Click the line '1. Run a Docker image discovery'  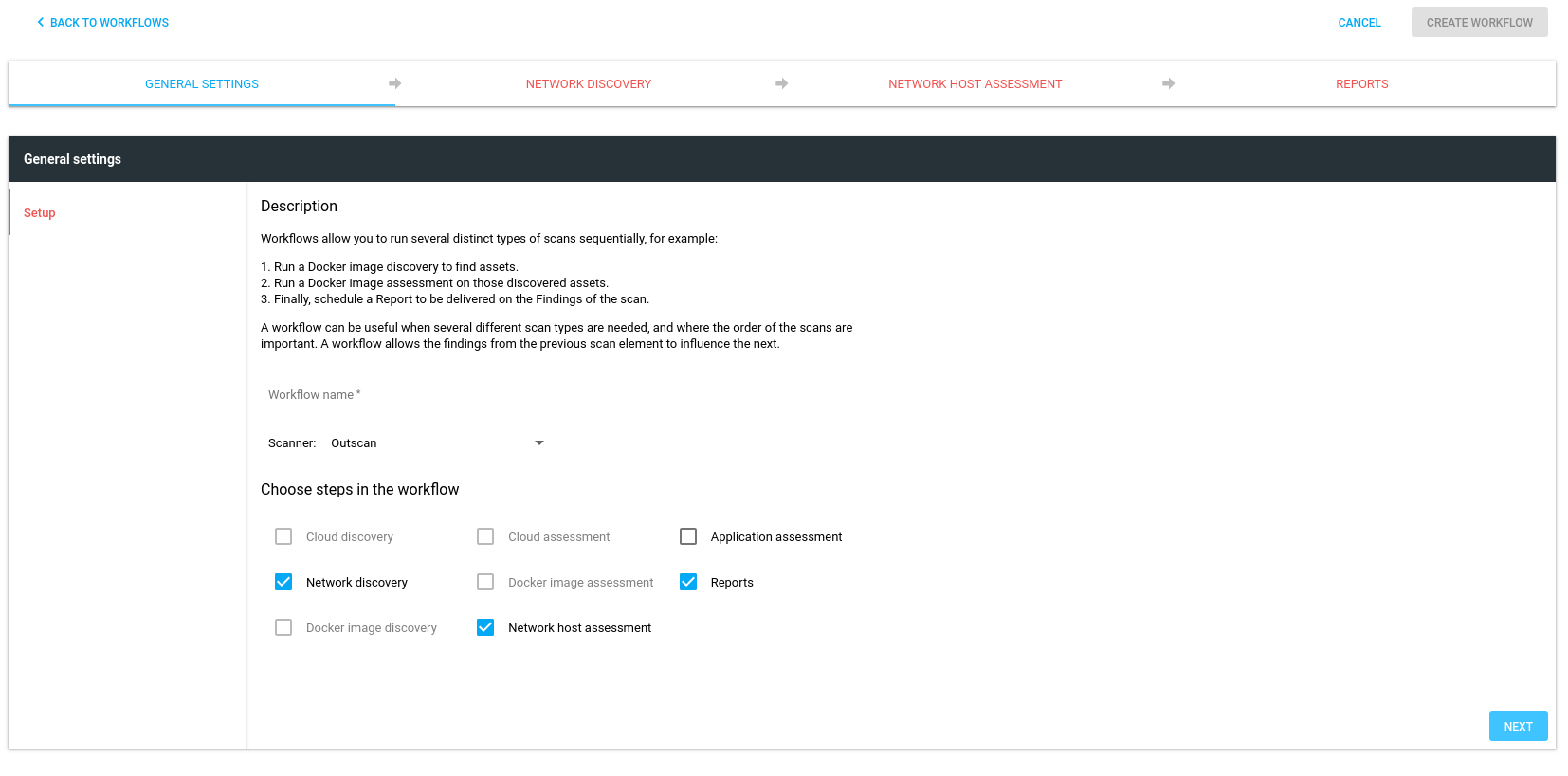tap(390, 267)
